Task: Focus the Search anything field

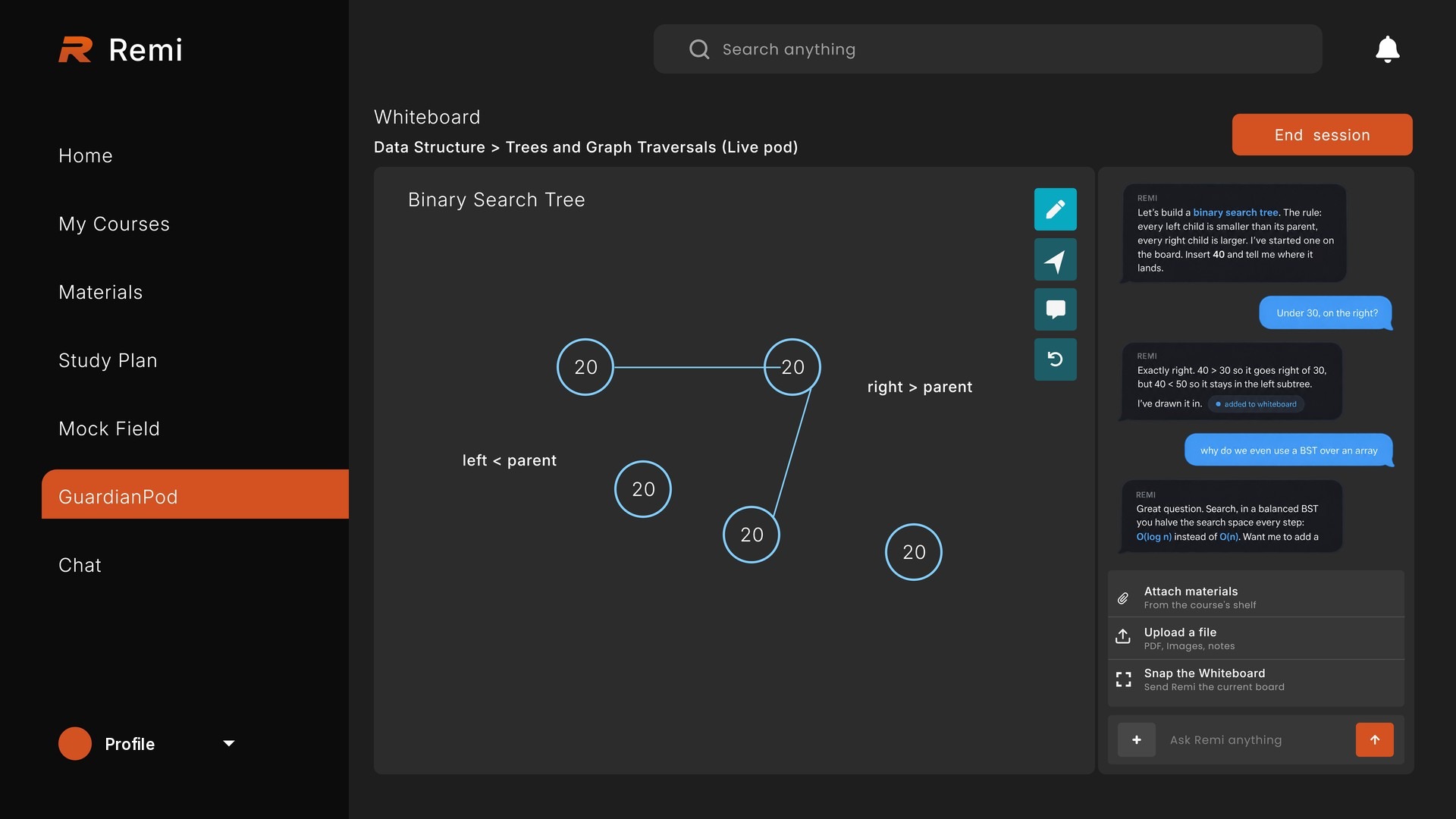Action: click(x=987, y=49)
